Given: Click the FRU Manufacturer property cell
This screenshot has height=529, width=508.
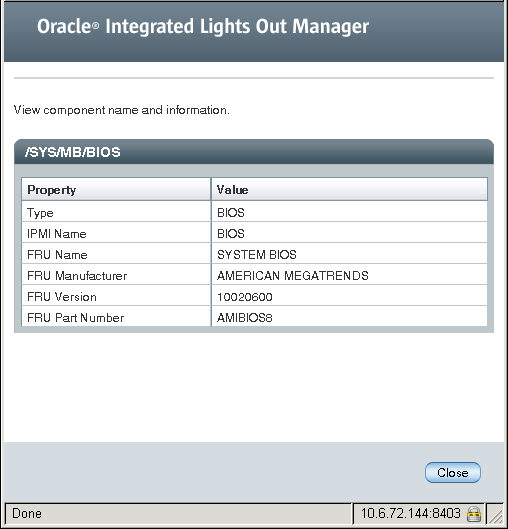Looking at the screenshot, I should coord(116,275).
